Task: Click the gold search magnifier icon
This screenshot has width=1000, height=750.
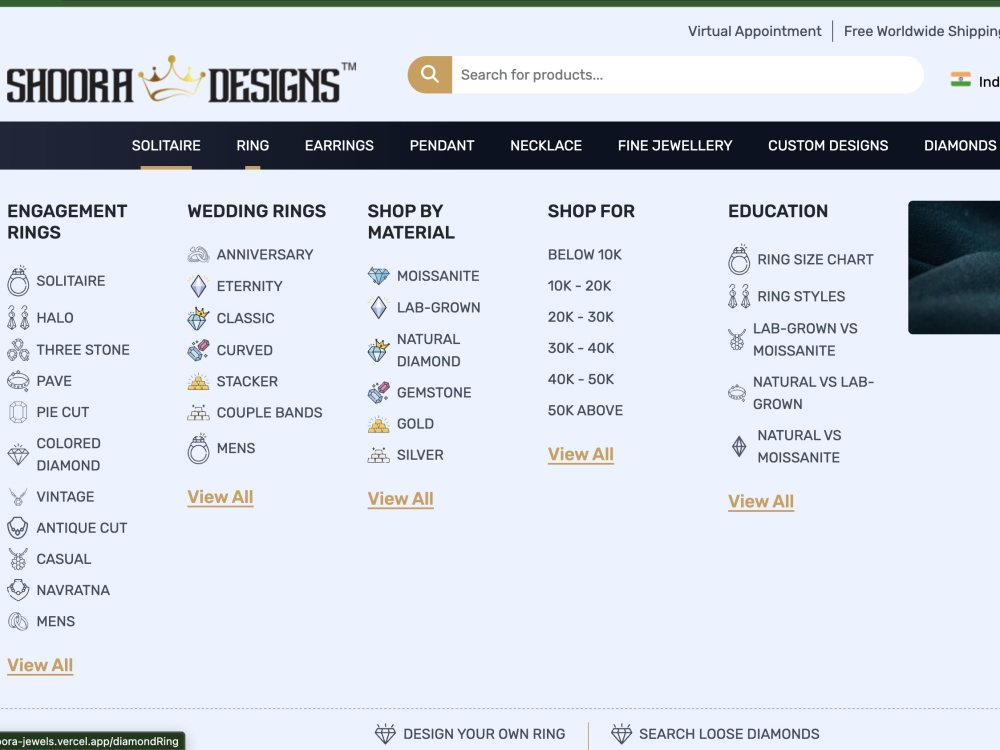Action: [x=430, y=75]
